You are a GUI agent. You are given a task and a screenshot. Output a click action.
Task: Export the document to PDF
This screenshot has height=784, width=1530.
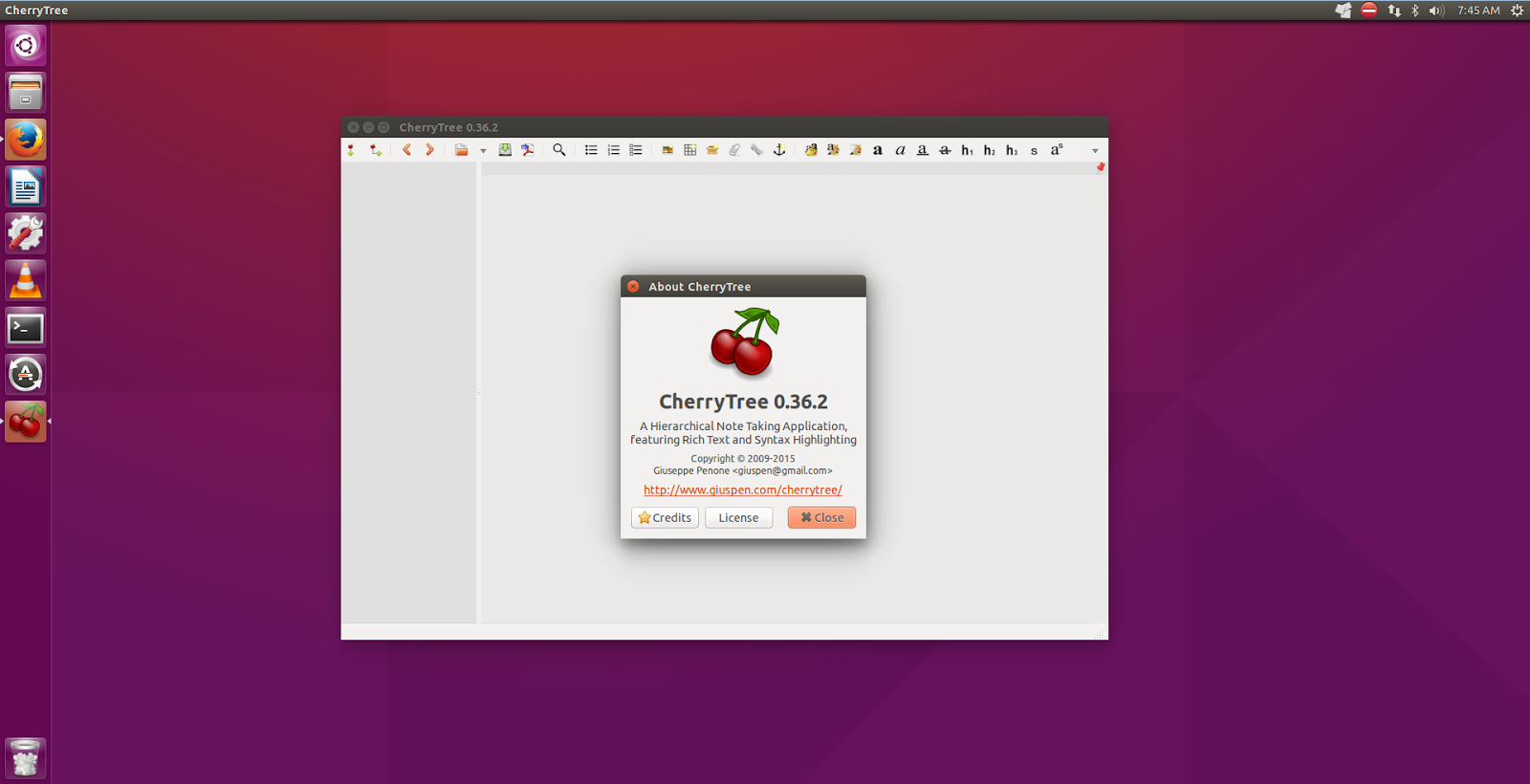pyautogui.click(x=527, y=150)
